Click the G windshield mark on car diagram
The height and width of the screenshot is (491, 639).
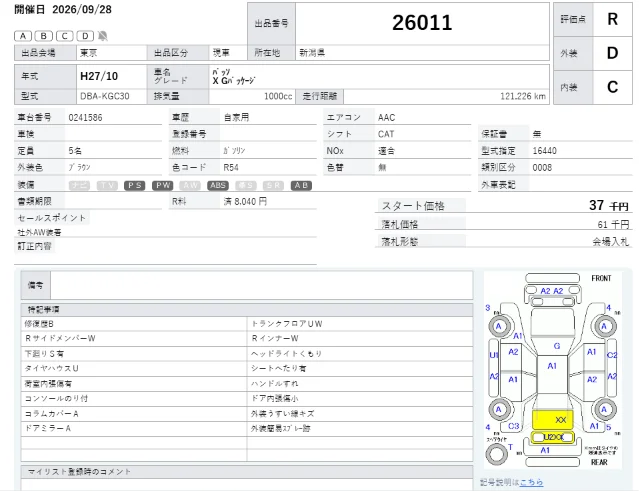(x=557, y=346)
